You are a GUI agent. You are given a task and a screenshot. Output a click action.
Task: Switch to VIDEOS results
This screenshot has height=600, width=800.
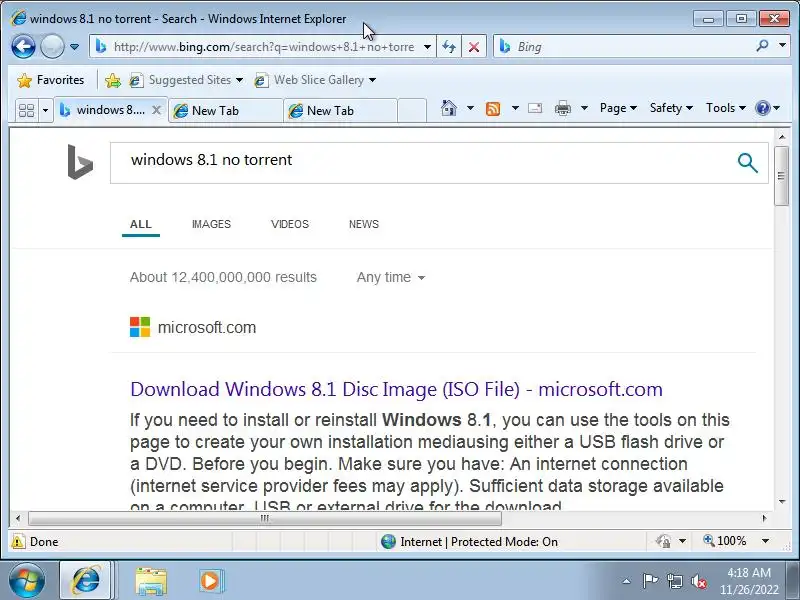tap(290, 224)
